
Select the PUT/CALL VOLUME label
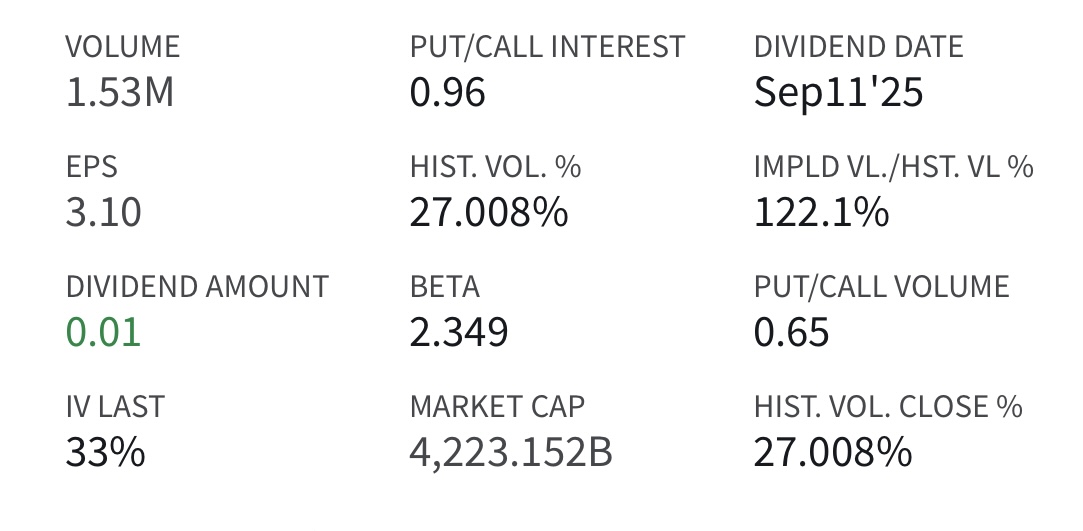[x=881, y=287]
